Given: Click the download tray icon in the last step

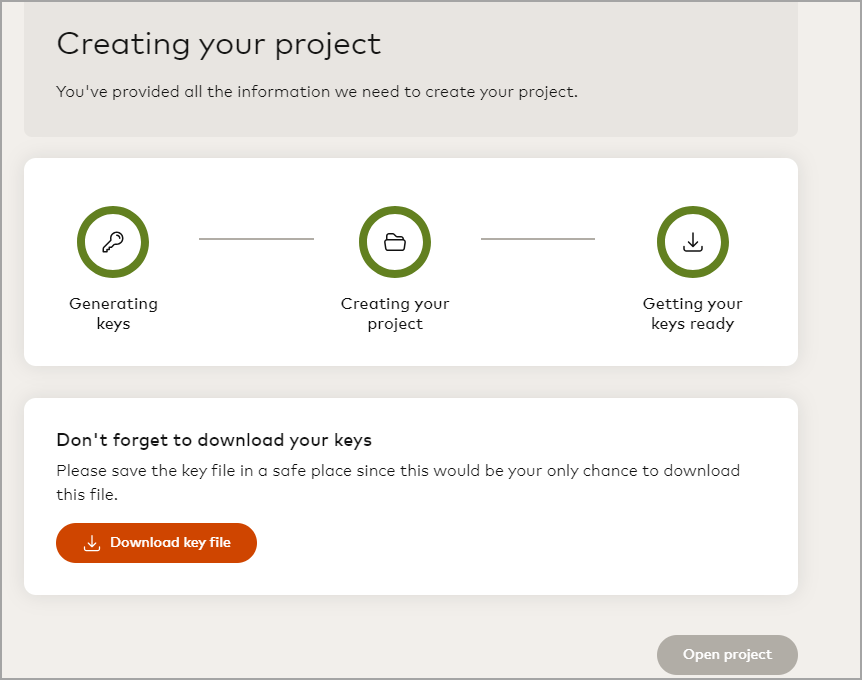Looking at the screenshot, I should (x=692, y=242).
